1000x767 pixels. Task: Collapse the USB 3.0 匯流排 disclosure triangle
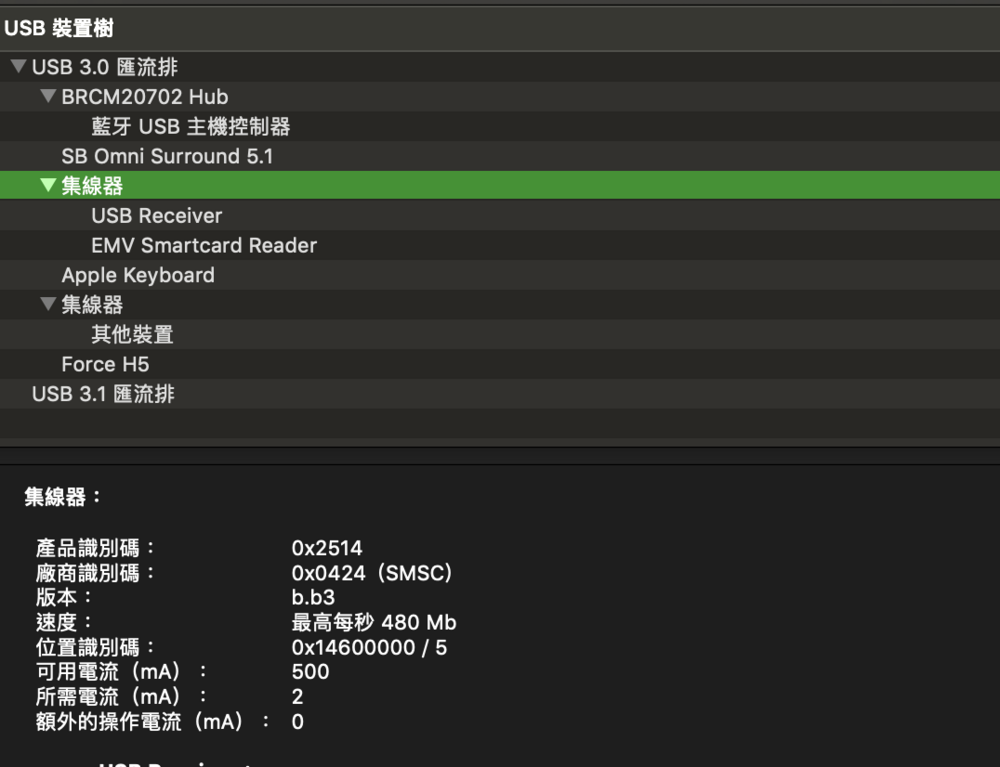click(17, 67)
